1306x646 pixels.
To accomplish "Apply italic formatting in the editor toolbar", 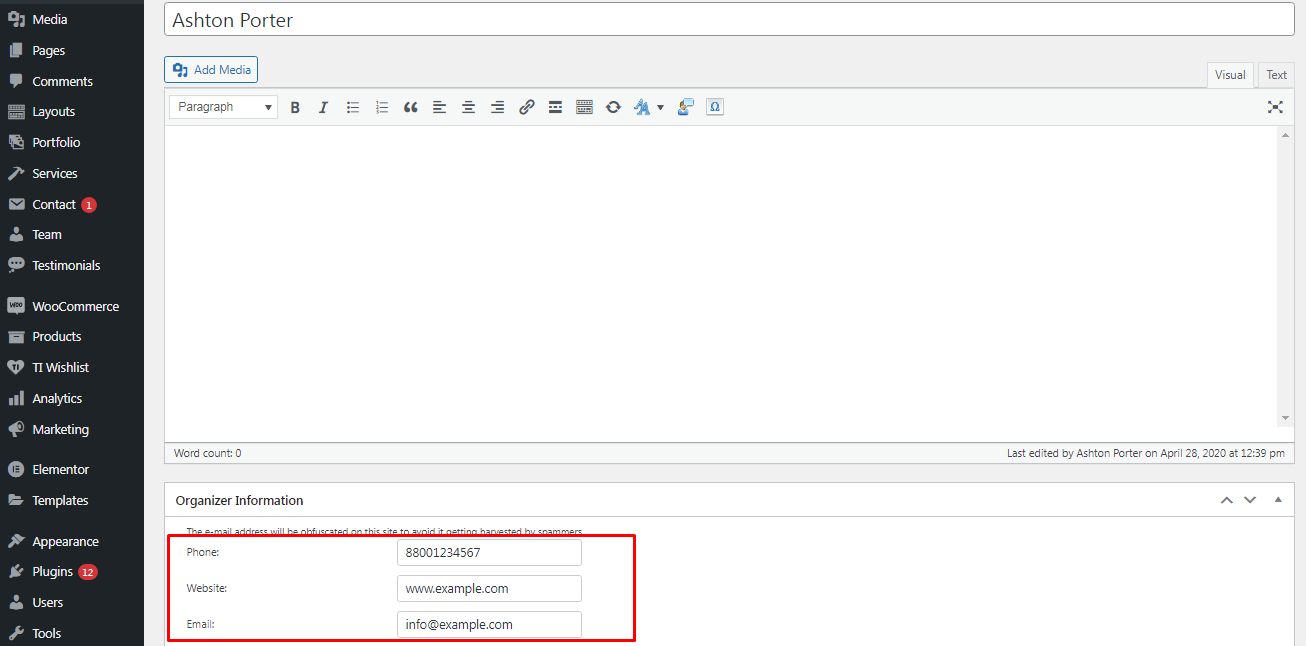I will [323, 107].
